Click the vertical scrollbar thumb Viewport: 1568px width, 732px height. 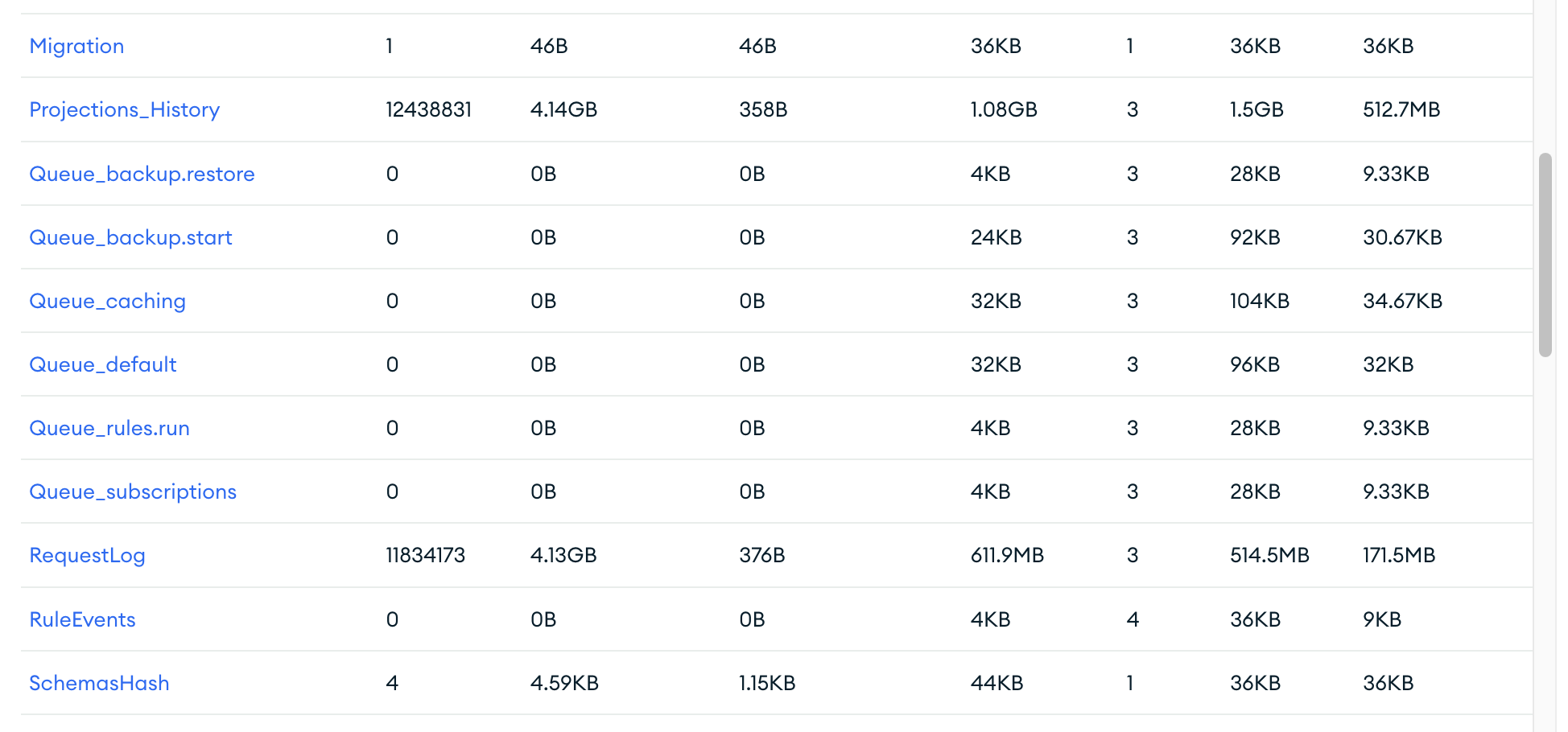click(x=1545, y=254)
